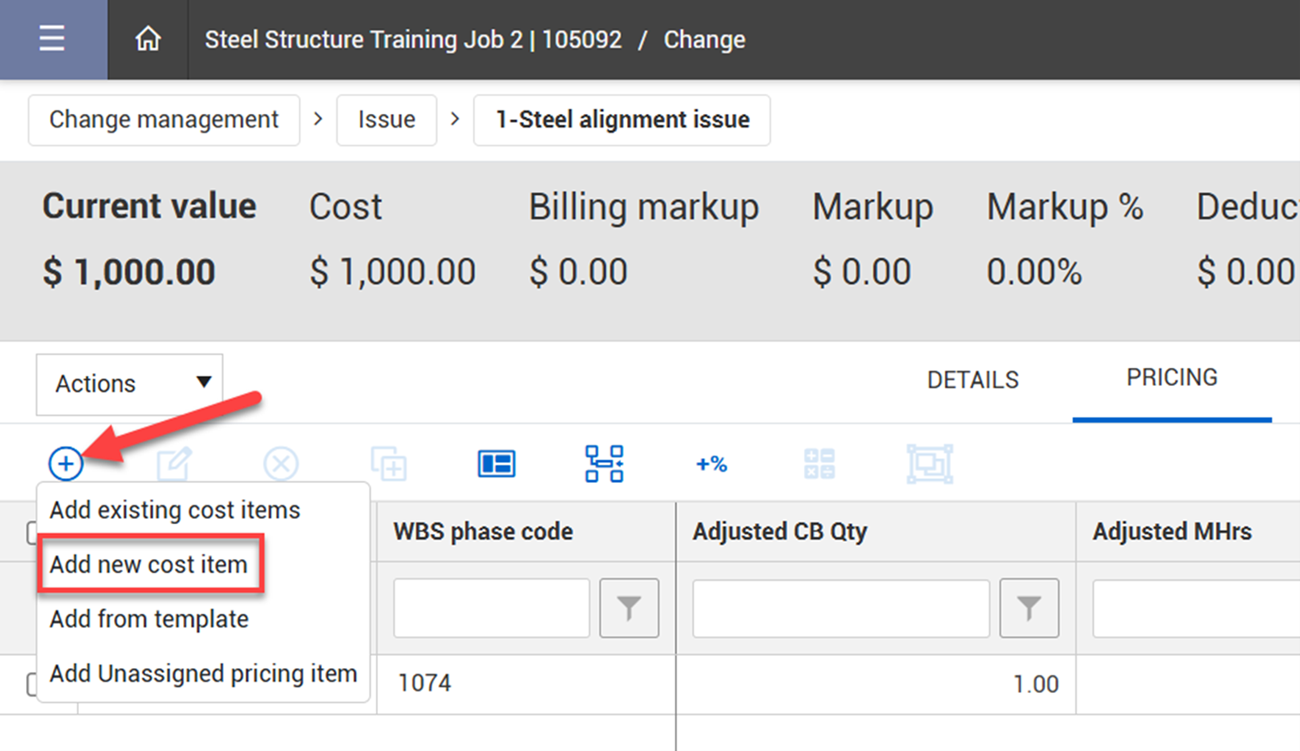Click the +% markup icon
1300x751 pixels.
(x=711, y=464)
